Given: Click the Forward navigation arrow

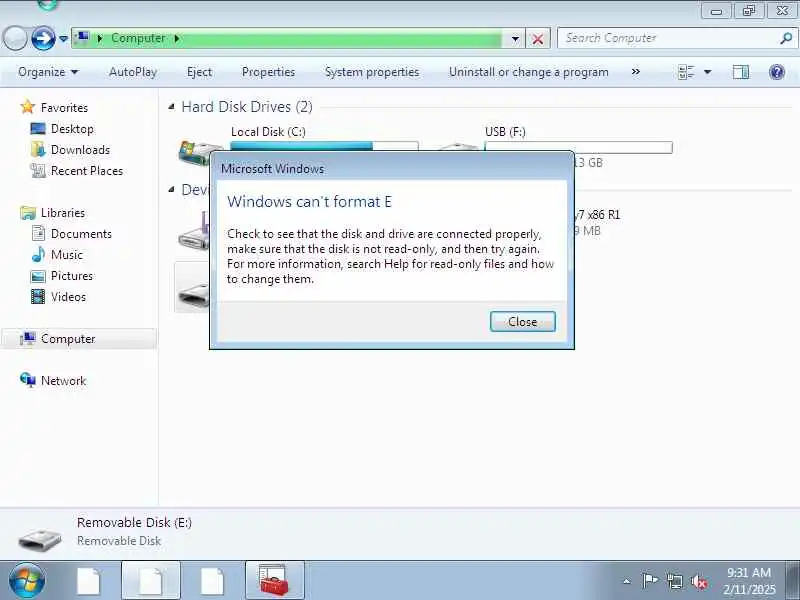Looking at the screenshot, I should [x=43, y=38].
